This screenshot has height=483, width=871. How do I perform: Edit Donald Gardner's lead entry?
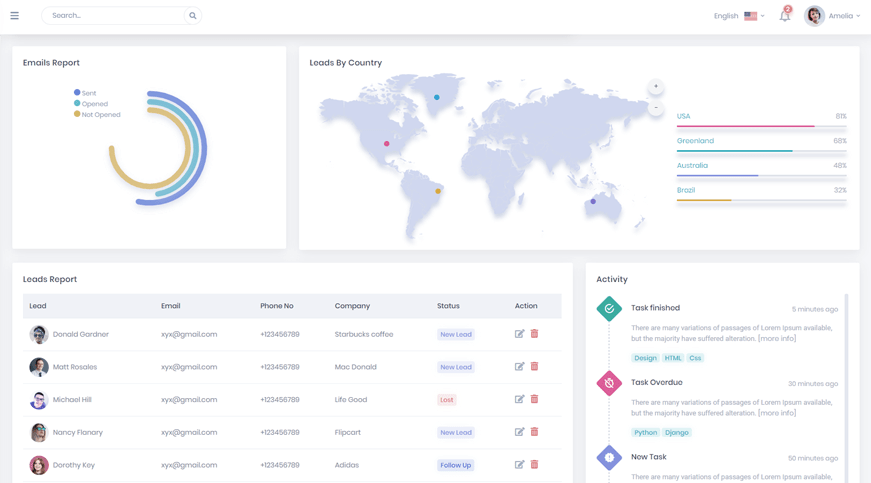click(519, 334)
